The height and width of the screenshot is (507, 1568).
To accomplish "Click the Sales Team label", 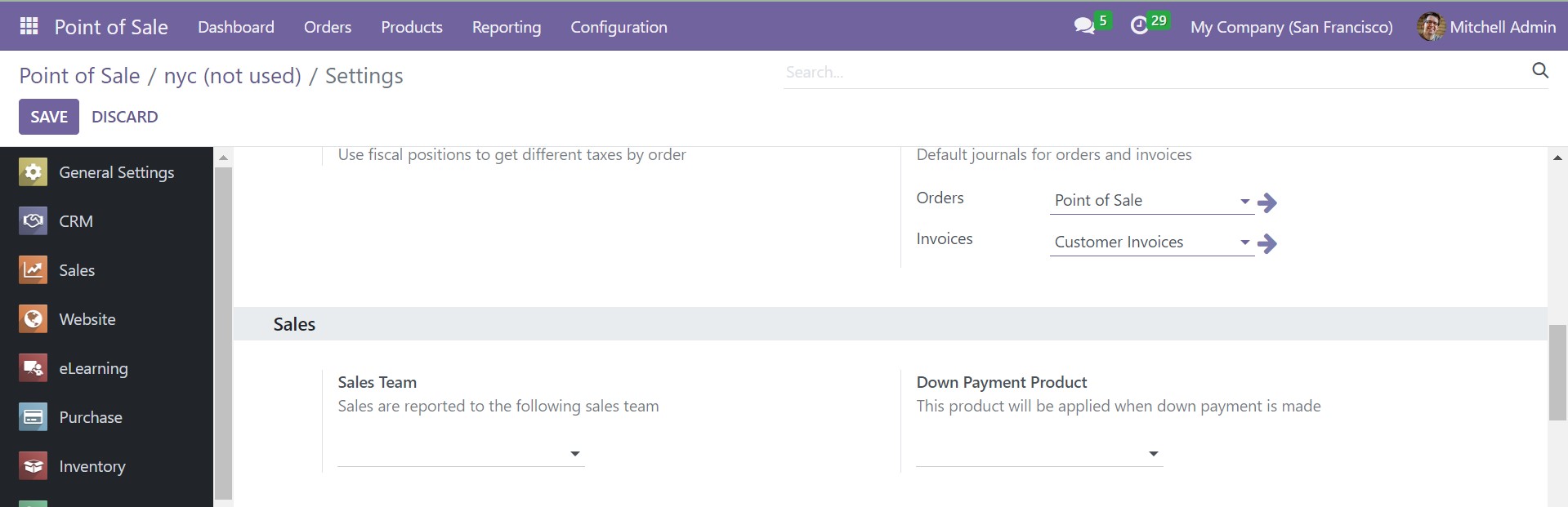I will point(377,382).
